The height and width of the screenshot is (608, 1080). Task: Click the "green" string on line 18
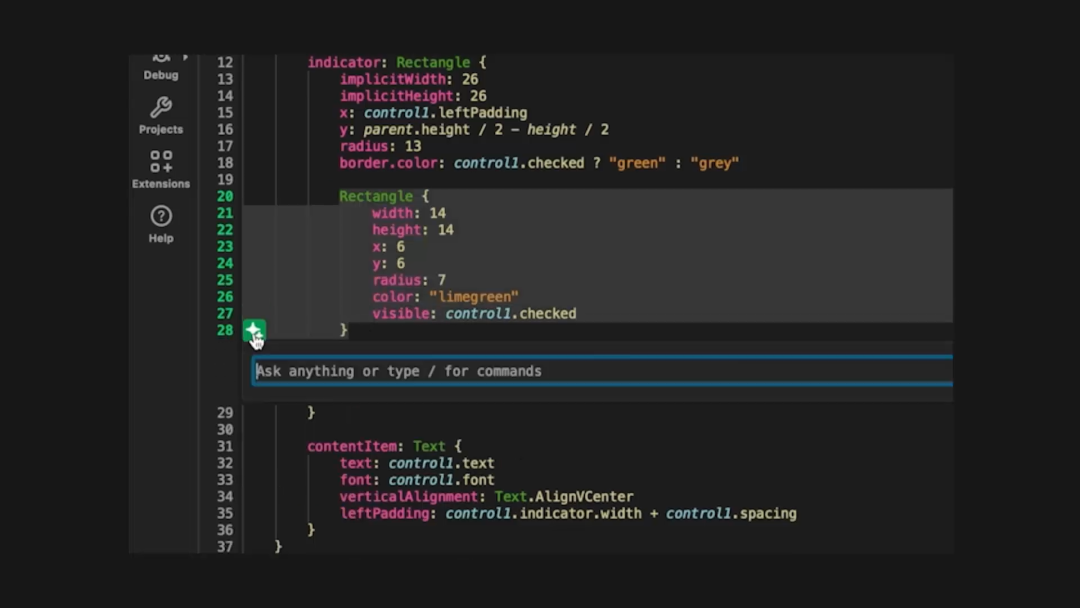637,163
